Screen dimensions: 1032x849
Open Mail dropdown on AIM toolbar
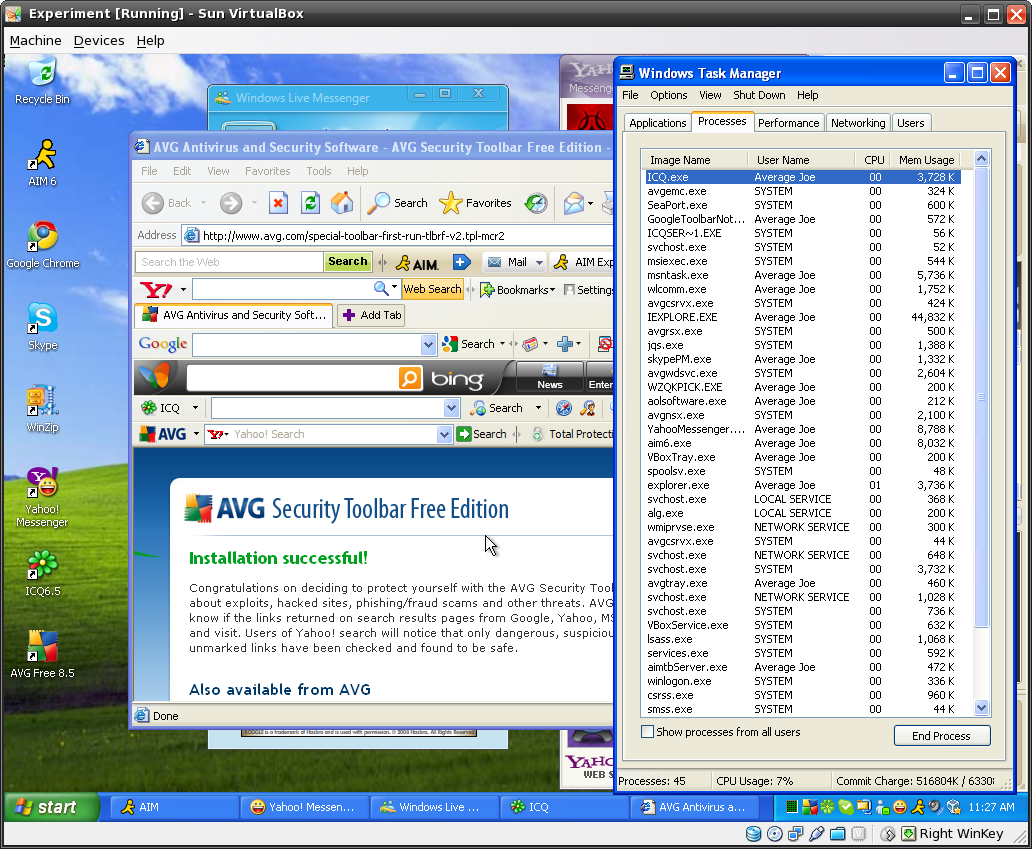click(539, 263)
